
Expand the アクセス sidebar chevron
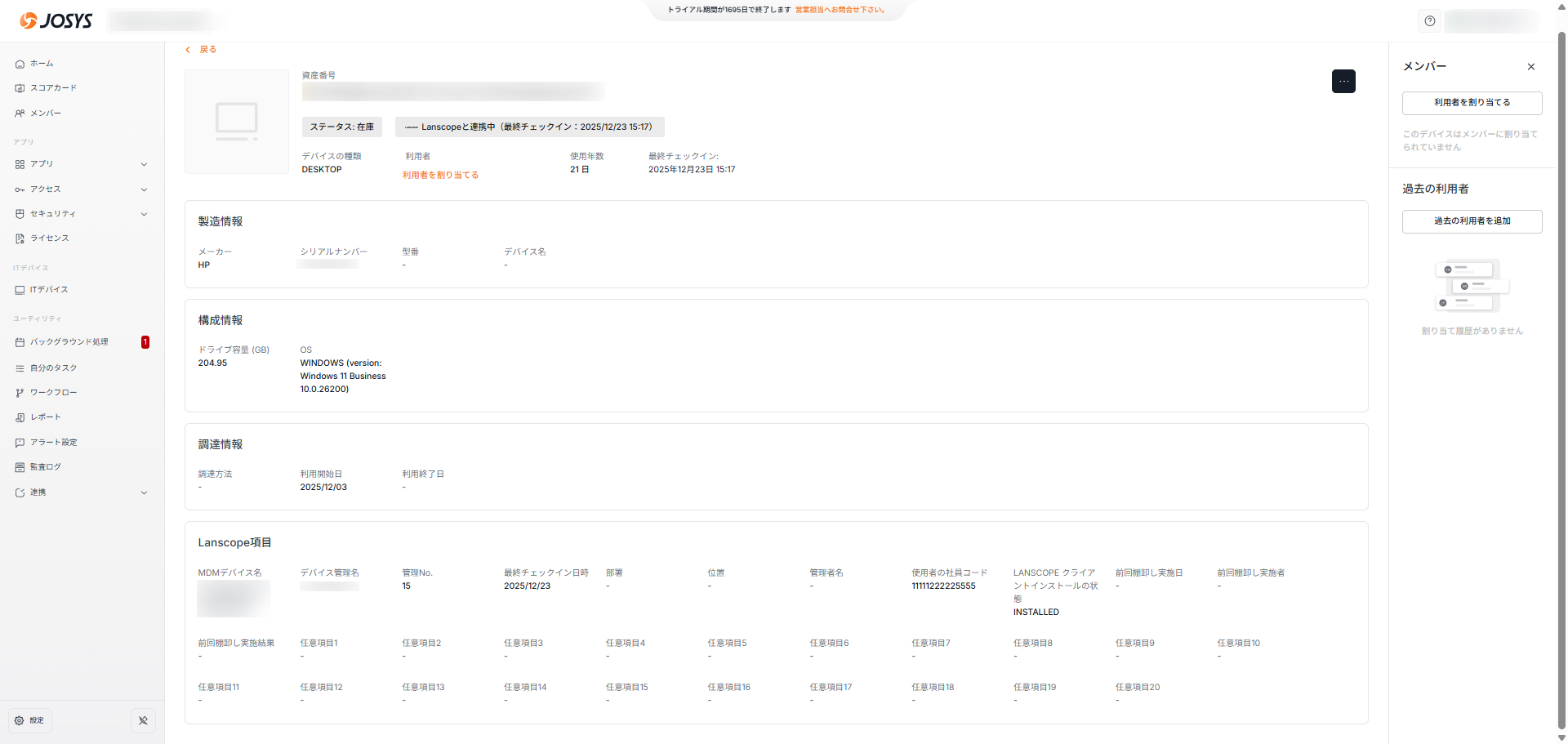[x=144, y=189]
